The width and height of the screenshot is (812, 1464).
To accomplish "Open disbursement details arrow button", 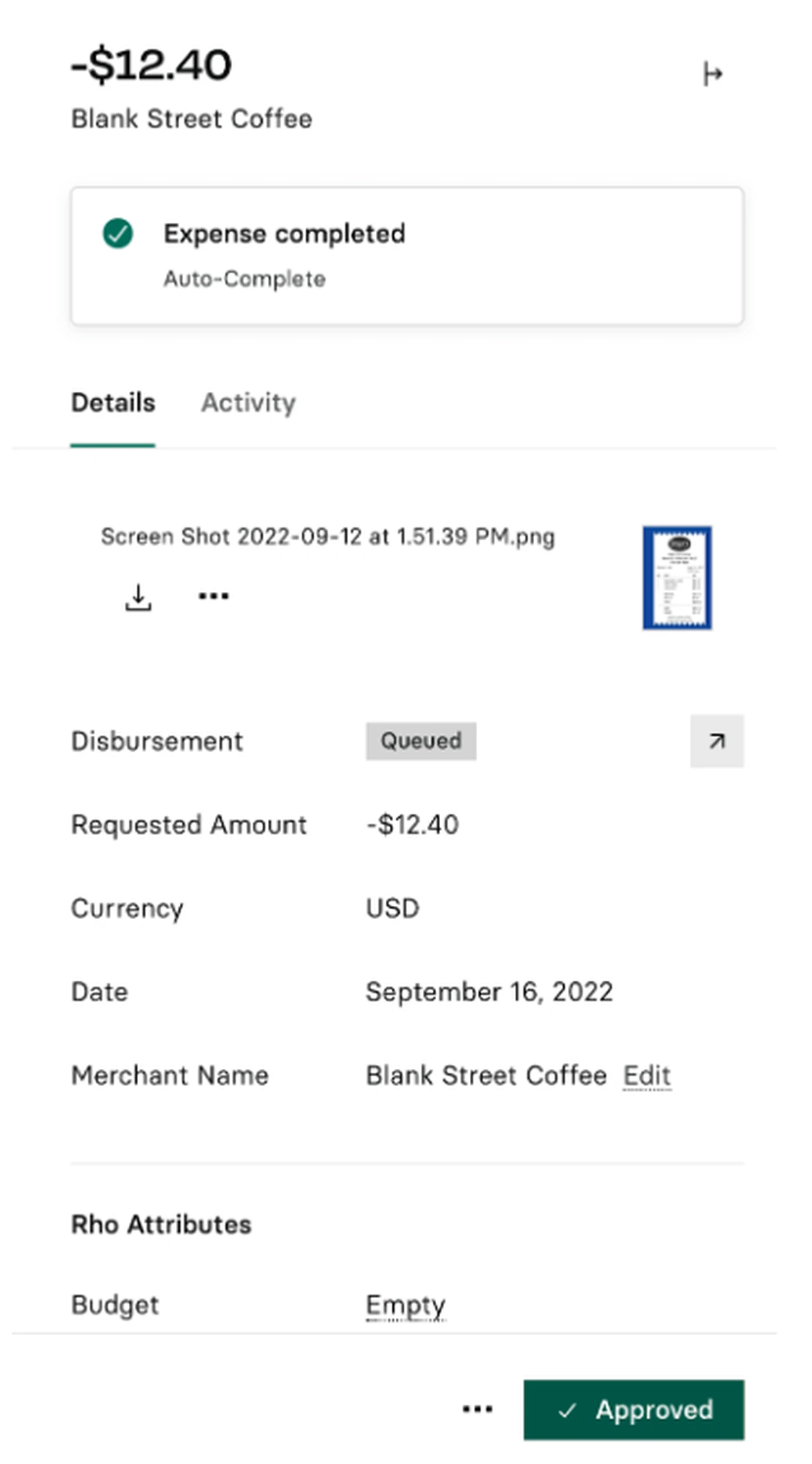I will (x=717, y=741).
